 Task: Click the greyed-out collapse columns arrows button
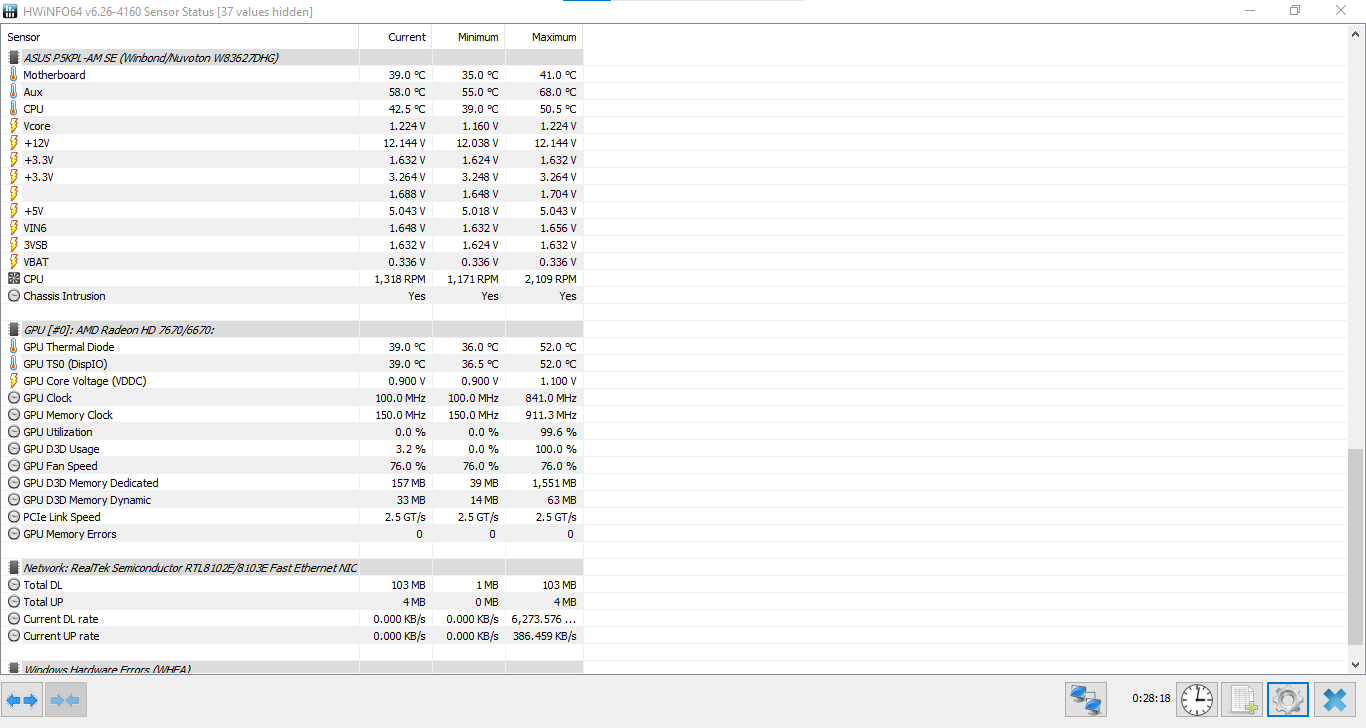(66, 700)
